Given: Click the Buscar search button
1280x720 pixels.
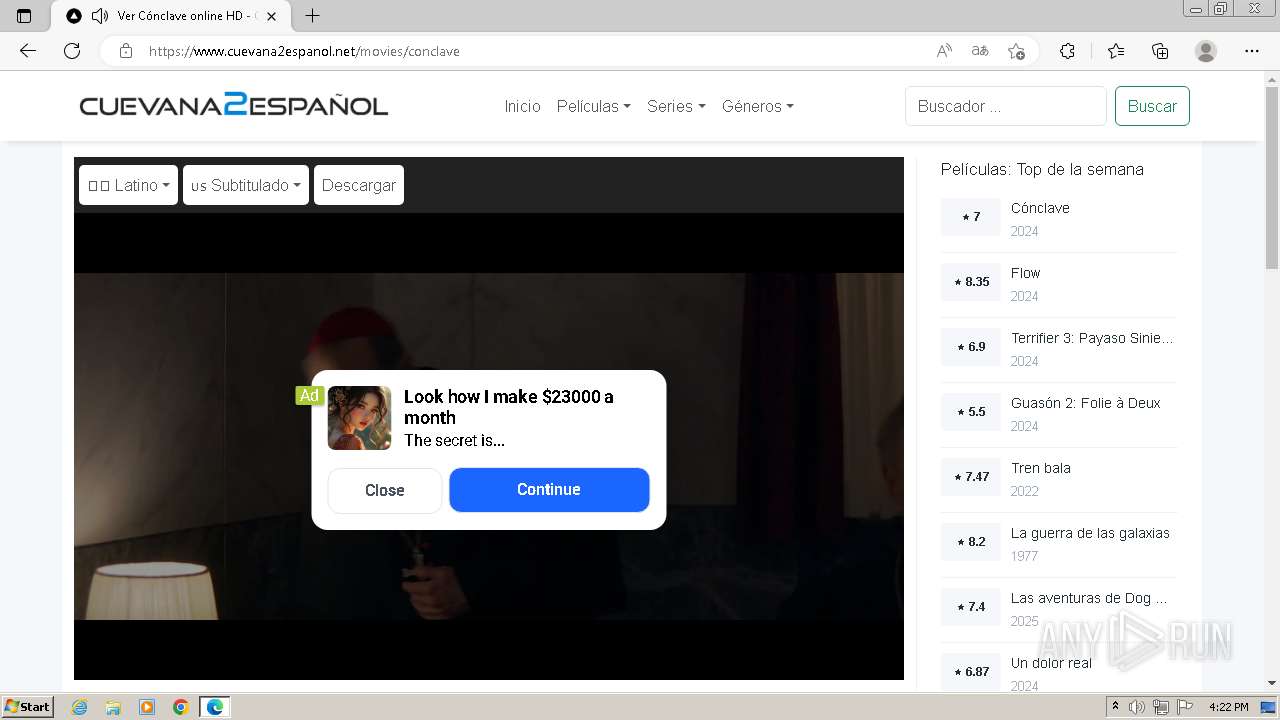Looking at the screenshot, I should (x=1152, y=106).
